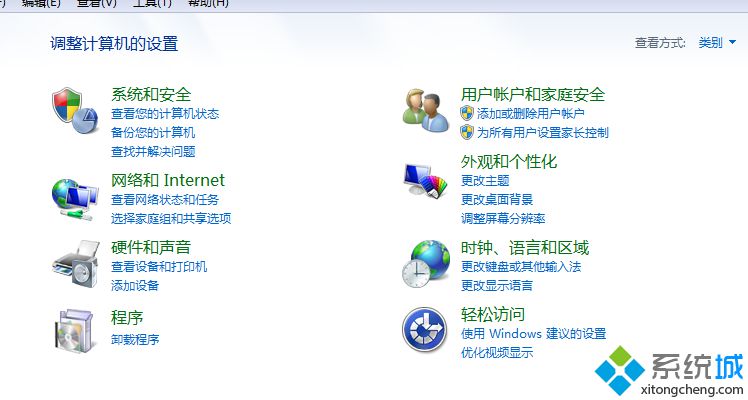The height and width of the screenshot is (400, 748).
Task: Open the 编辑(E) menu
Action: pyautogui.click(x=41, y=3)
